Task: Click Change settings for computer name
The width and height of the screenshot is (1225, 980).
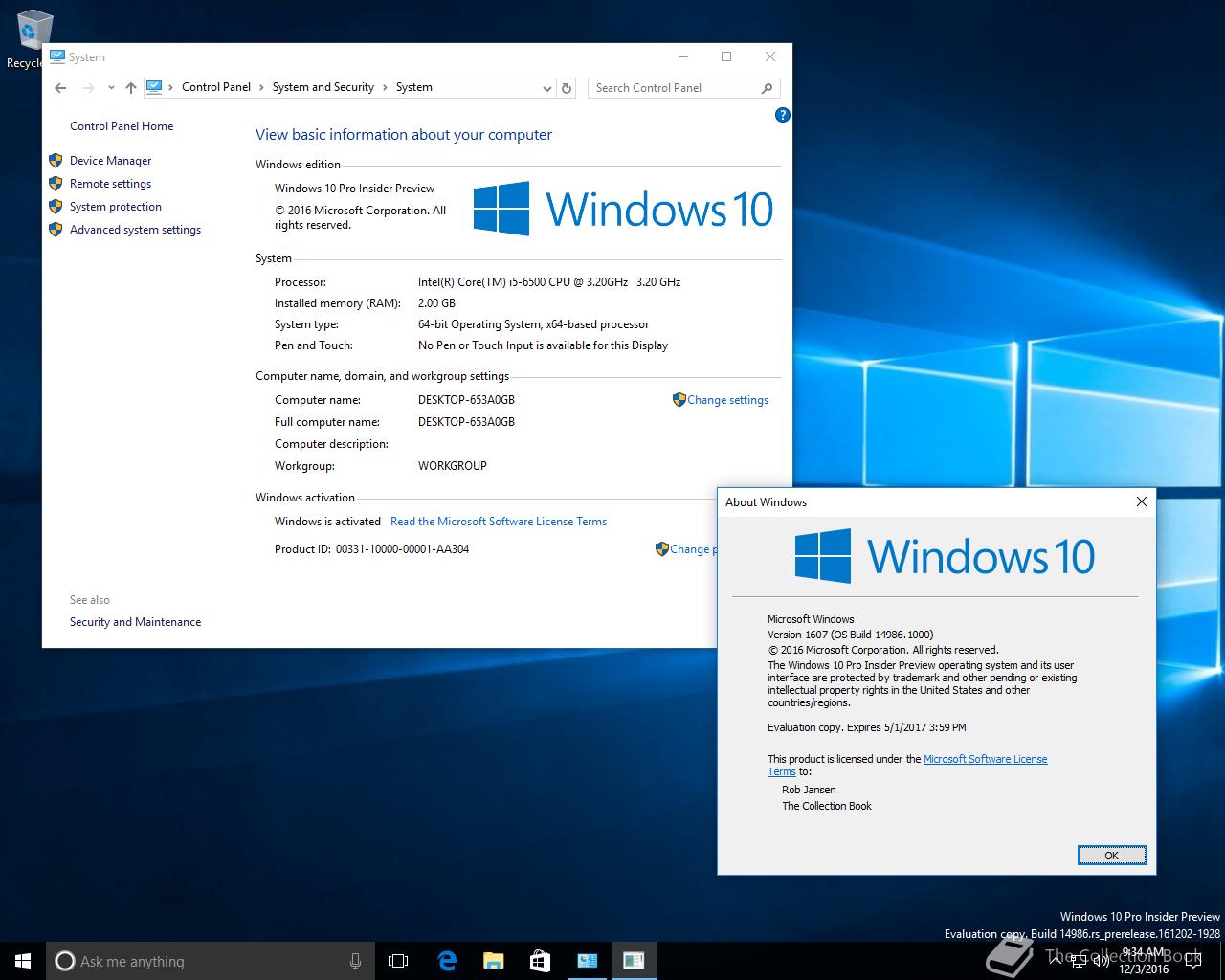Action: pos(727,400)
